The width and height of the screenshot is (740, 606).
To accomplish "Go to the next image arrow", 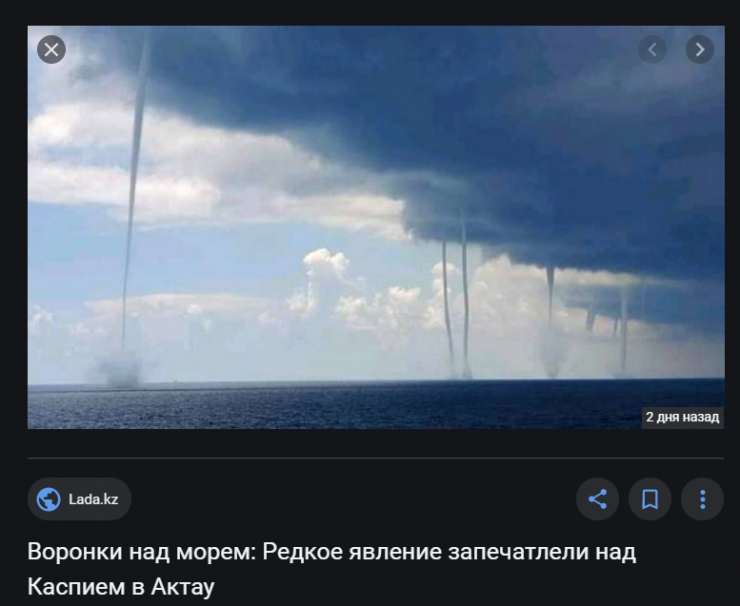I will point(699,49).
